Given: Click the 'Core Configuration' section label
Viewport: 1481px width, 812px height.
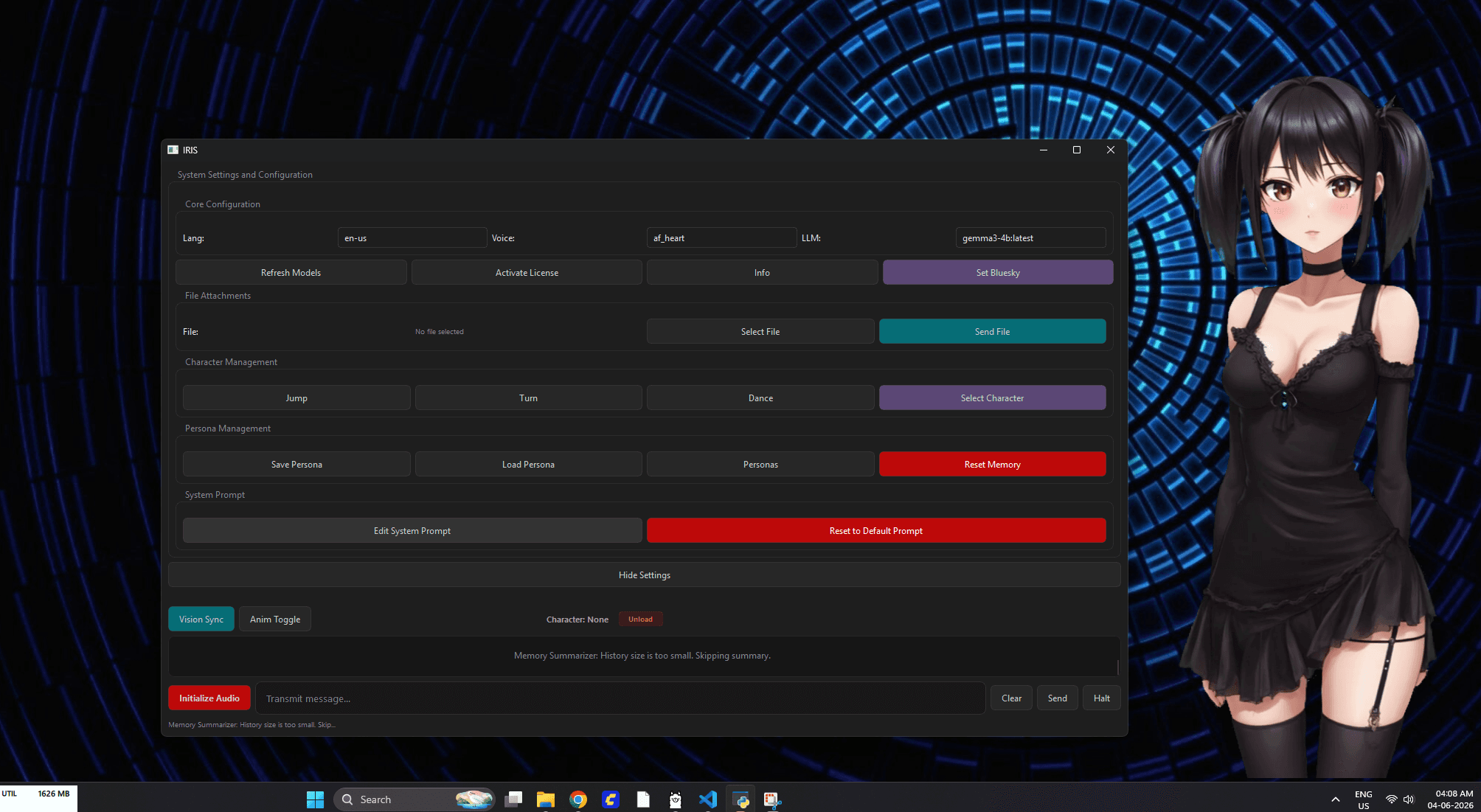Looking at the screenshot, I should 223,204.
